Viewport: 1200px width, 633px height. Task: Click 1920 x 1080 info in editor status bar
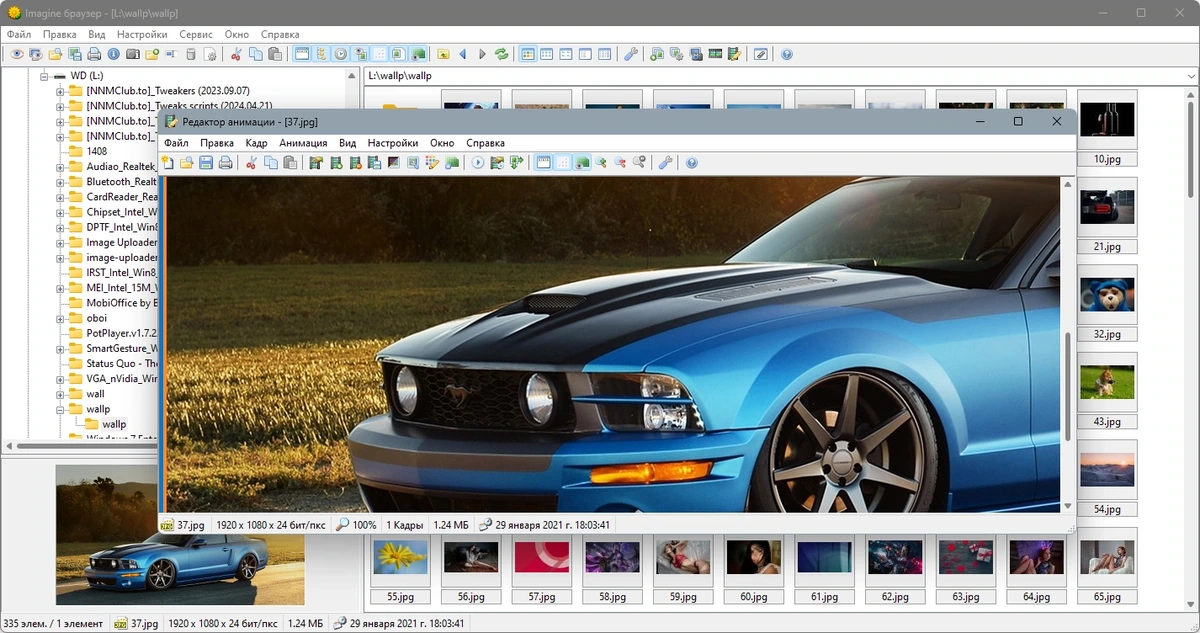tap(271, 525)
